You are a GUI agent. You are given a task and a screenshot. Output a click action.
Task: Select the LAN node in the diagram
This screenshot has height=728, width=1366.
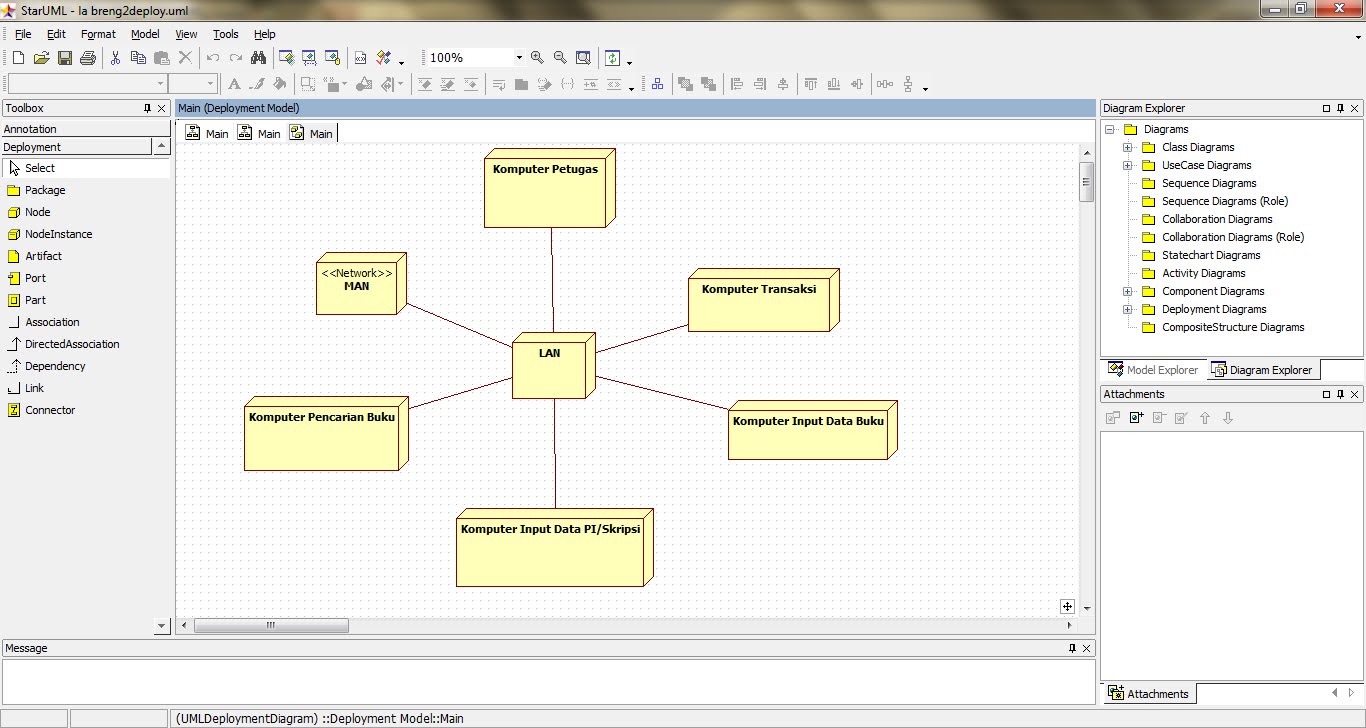point(553,366)
